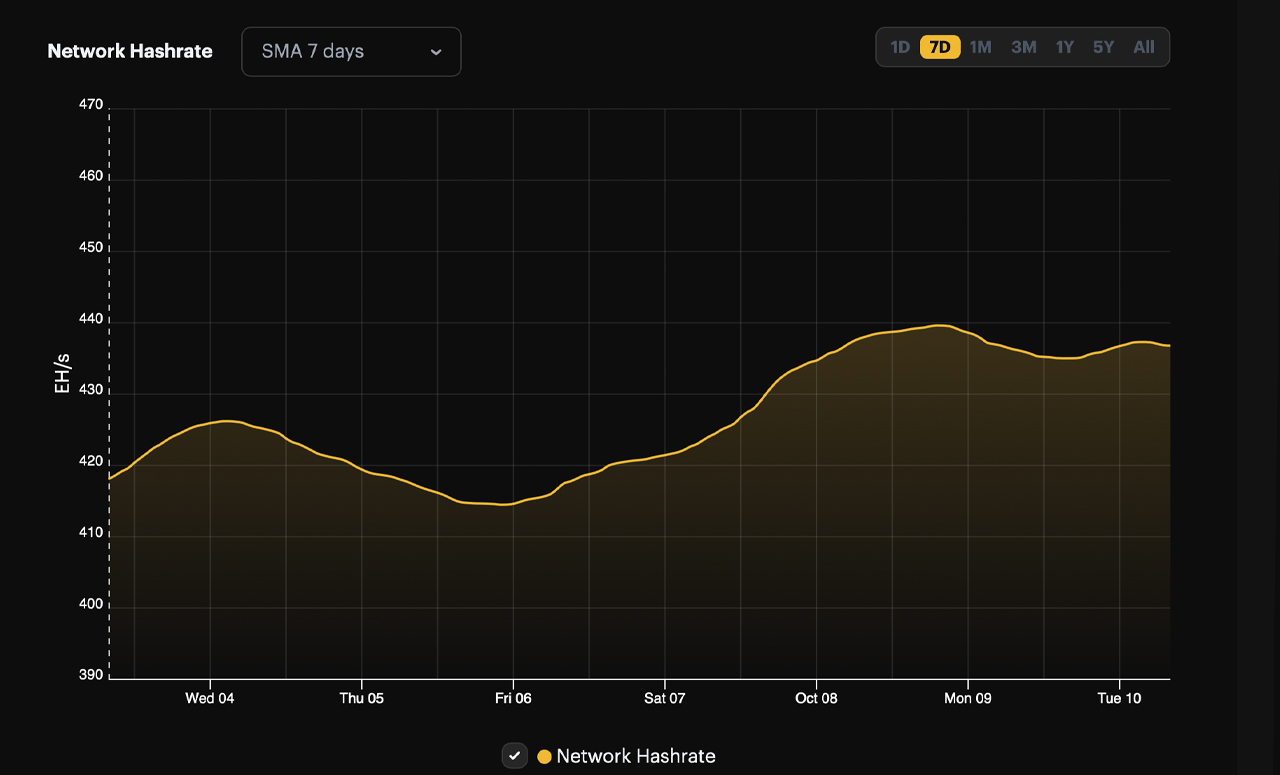Show the All time range
This screenshot has width=1280, height=775.
pyautogui.click(x=1144, y=47)
